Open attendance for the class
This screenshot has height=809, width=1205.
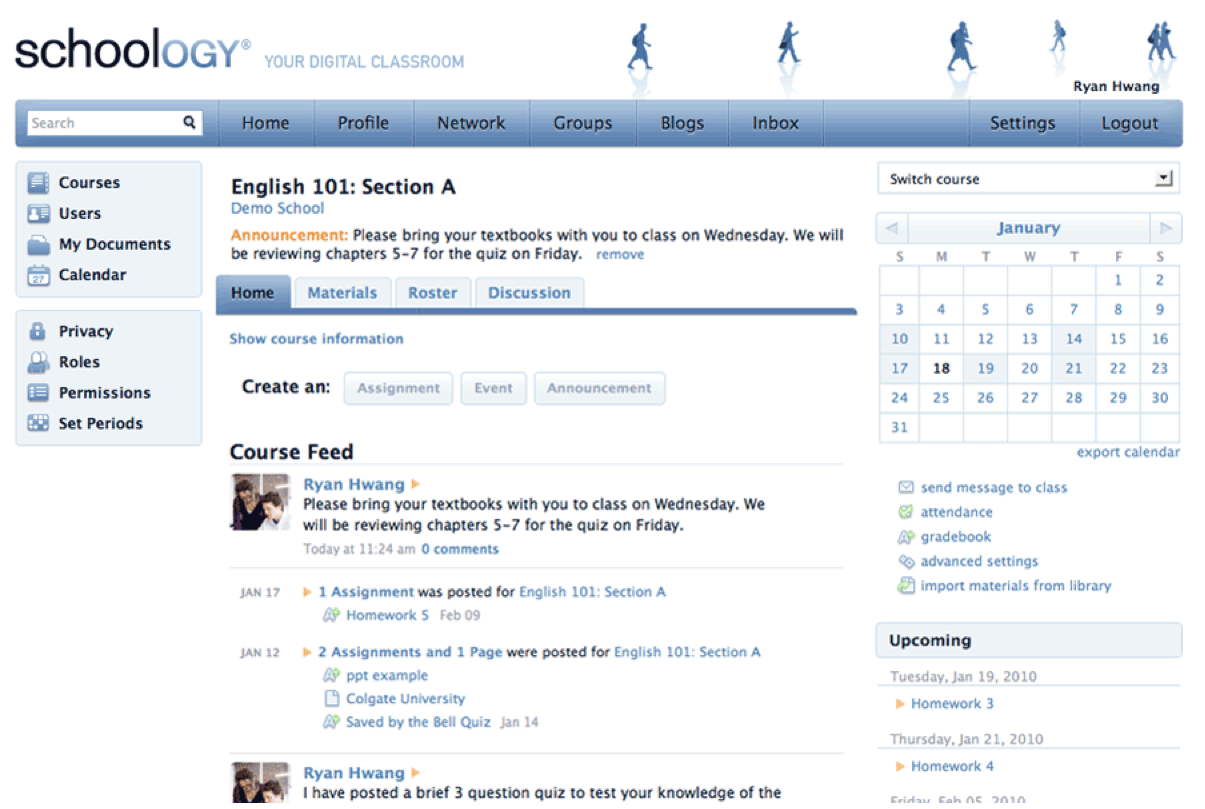click(903, 512)
